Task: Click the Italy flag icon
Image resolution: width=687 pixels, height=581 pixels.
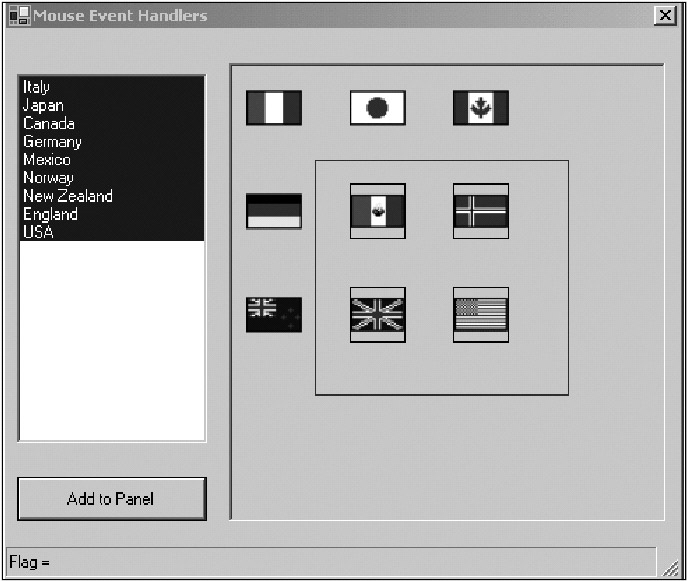Action: coord(273,108)
